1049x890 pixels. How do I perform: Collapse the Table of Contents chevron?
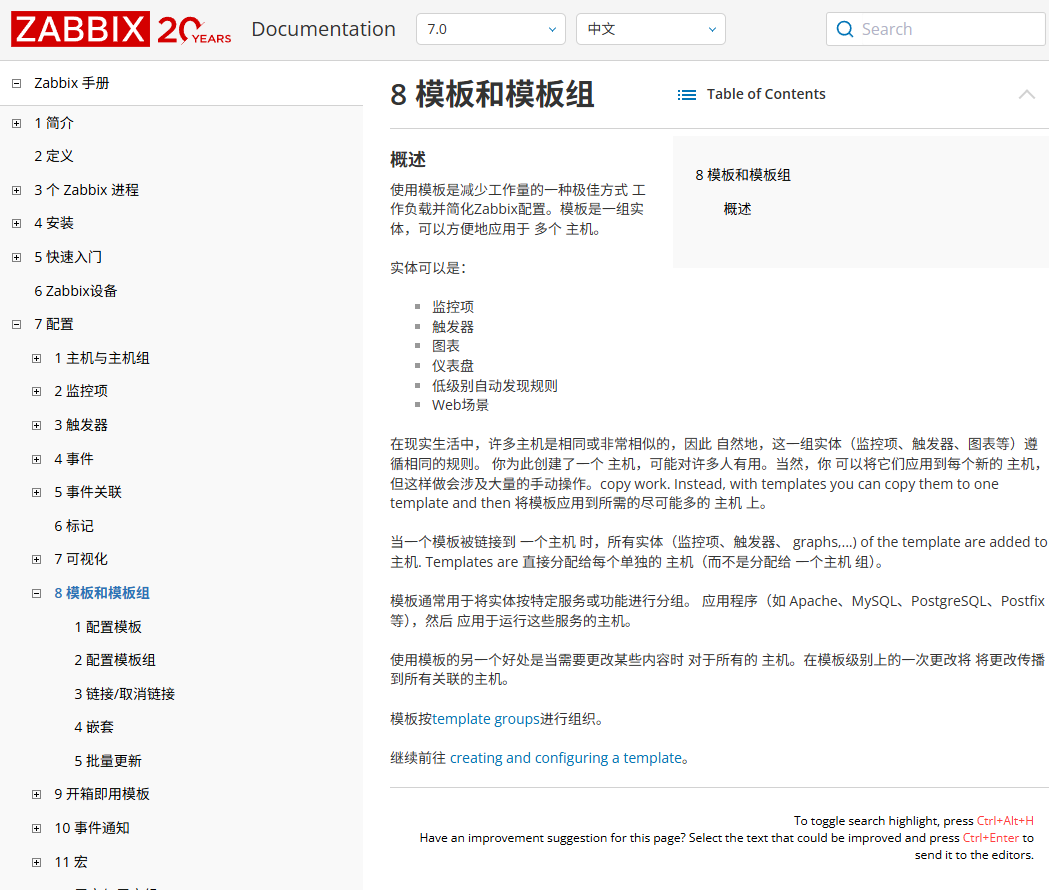point(1026,95)
